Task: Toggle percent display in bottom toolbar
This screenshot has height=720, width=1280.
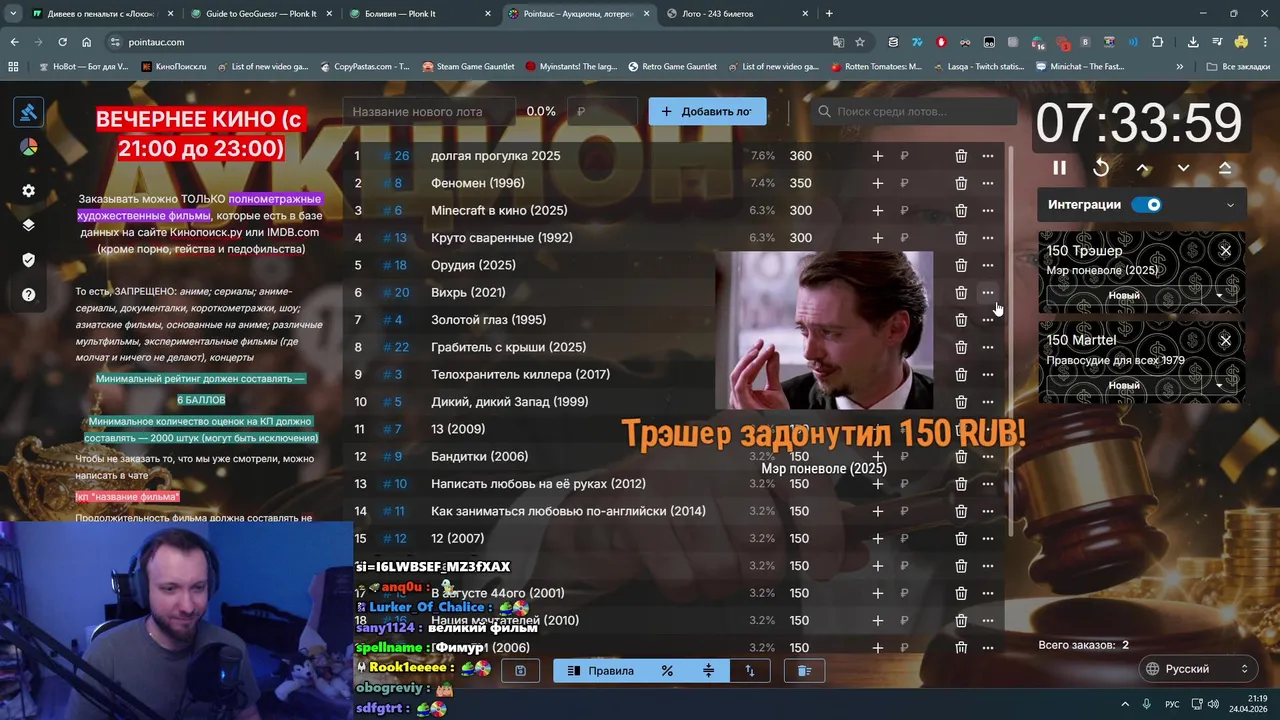Action: (x=667, y=671)
